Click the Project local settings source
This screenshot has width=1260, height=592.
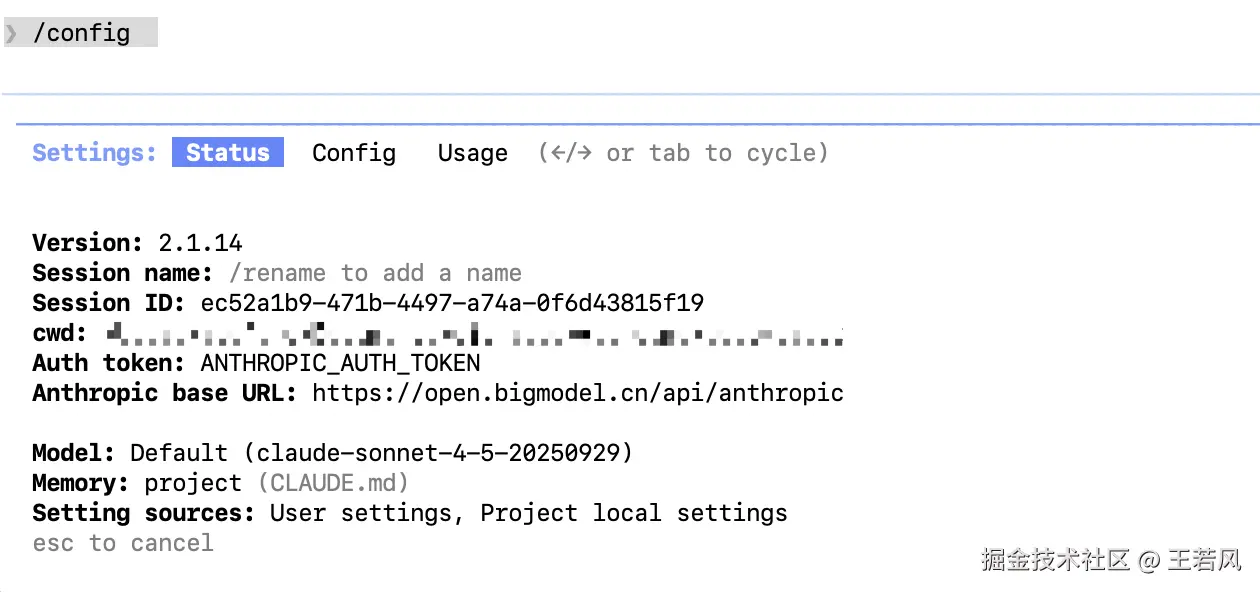(633, 513)
